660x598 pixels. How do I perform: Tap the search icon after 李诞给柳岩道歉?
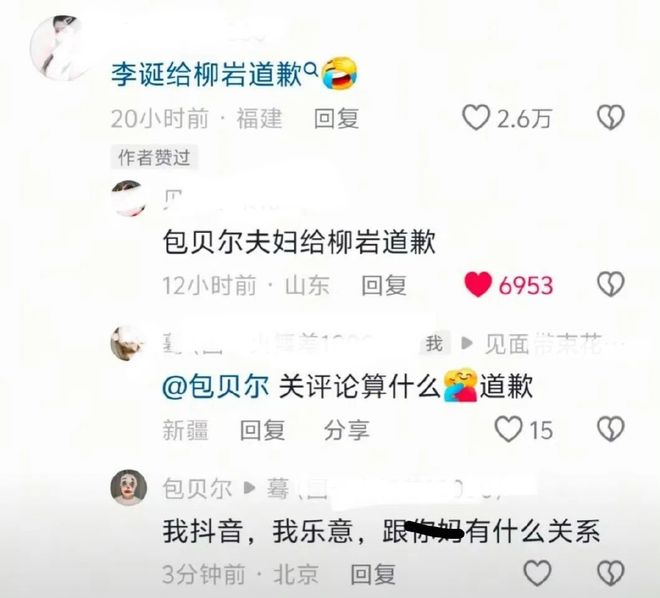pos(310,68)
